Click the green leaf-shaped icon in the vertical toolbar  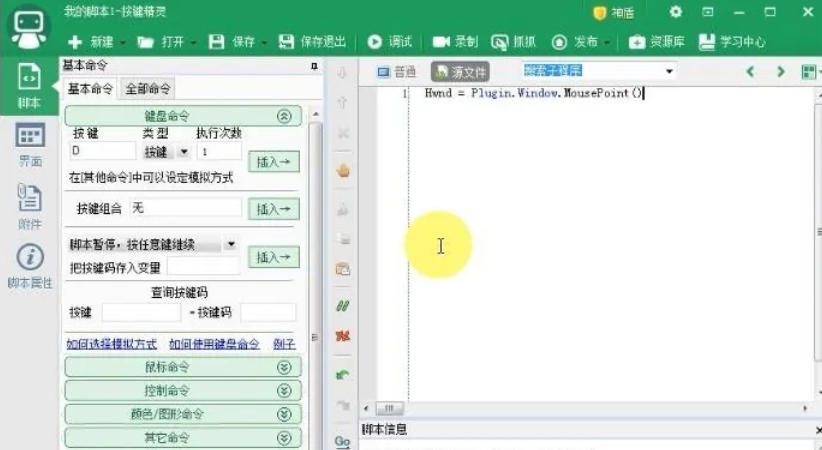[342, 305]
